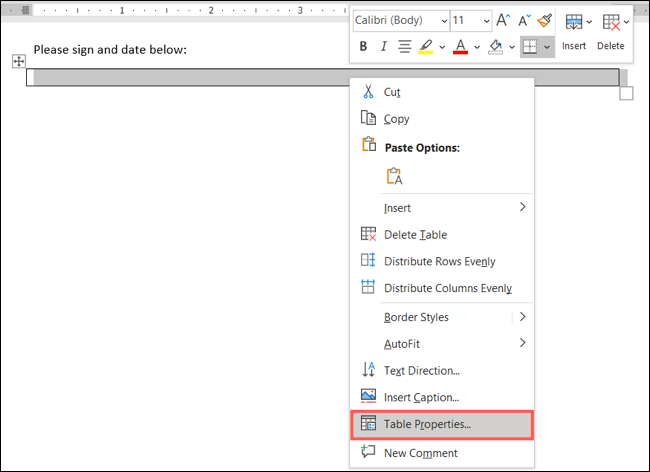
Task: Click the Bold button in mini toolbar
Action: (x=363, y=47)
